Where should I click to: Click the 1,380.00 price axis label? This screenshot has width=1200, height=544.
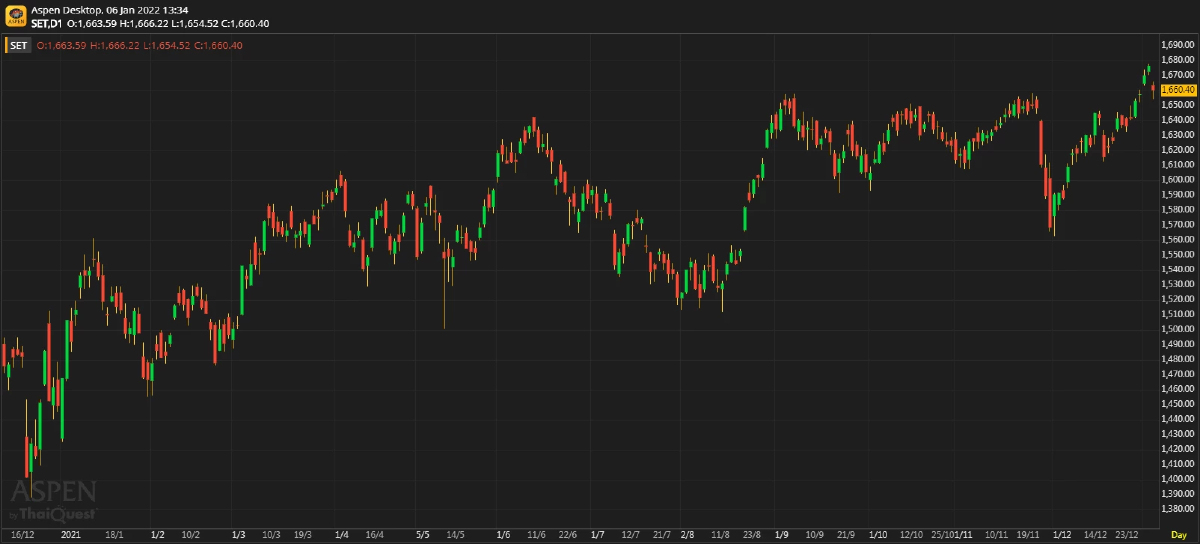click(x=1179, y=508)
